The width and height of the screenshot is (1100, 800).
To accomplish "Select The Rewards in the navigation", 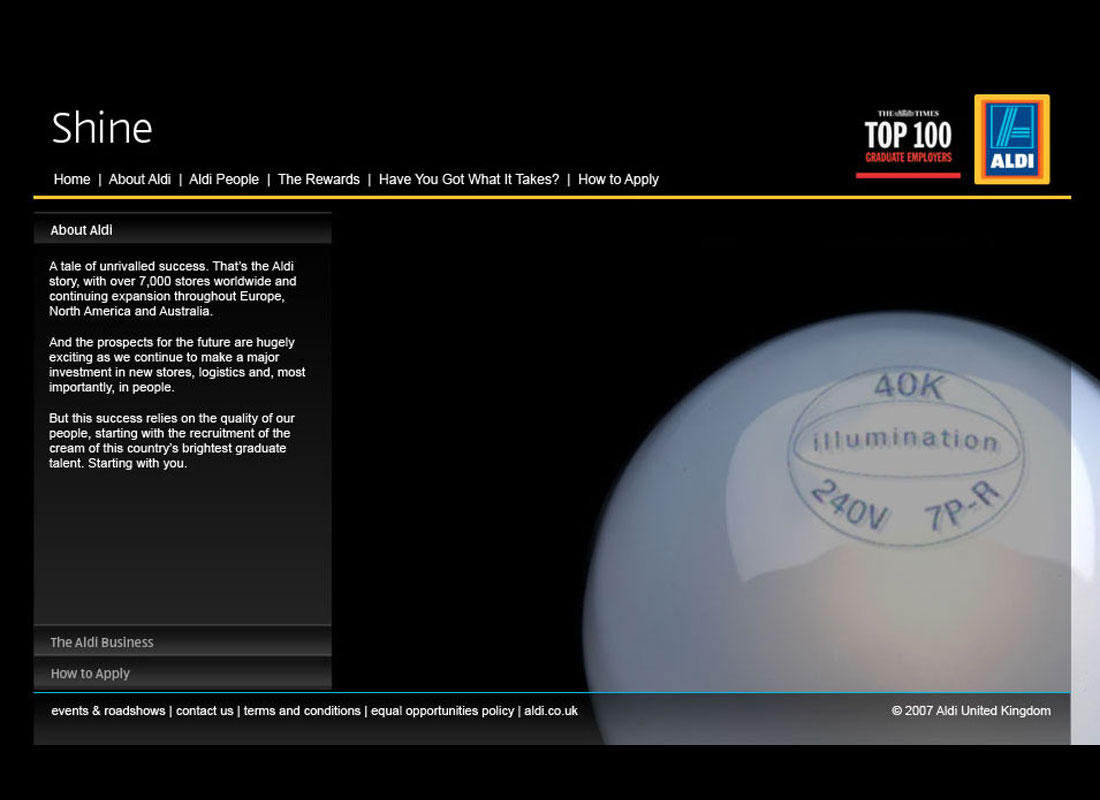I will tap(318, 180).
